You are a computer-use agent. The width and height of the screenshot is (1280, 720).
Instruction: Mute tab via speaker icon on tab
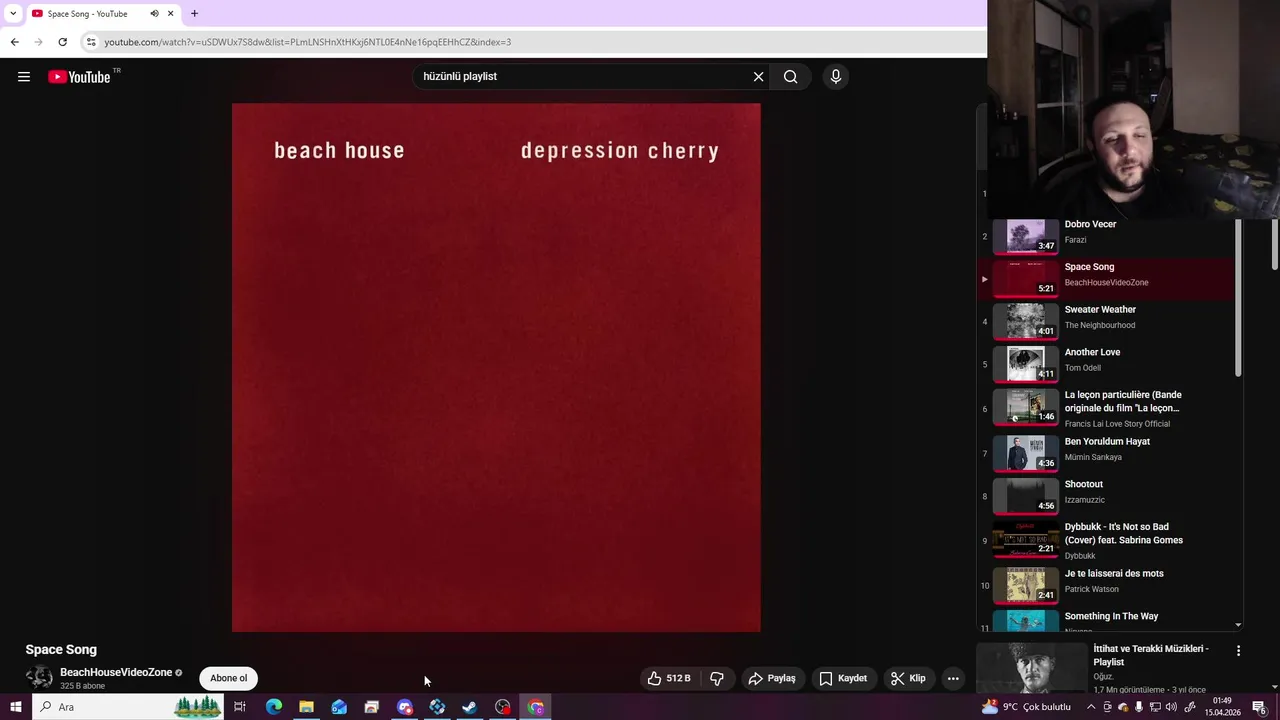[154, 14]
